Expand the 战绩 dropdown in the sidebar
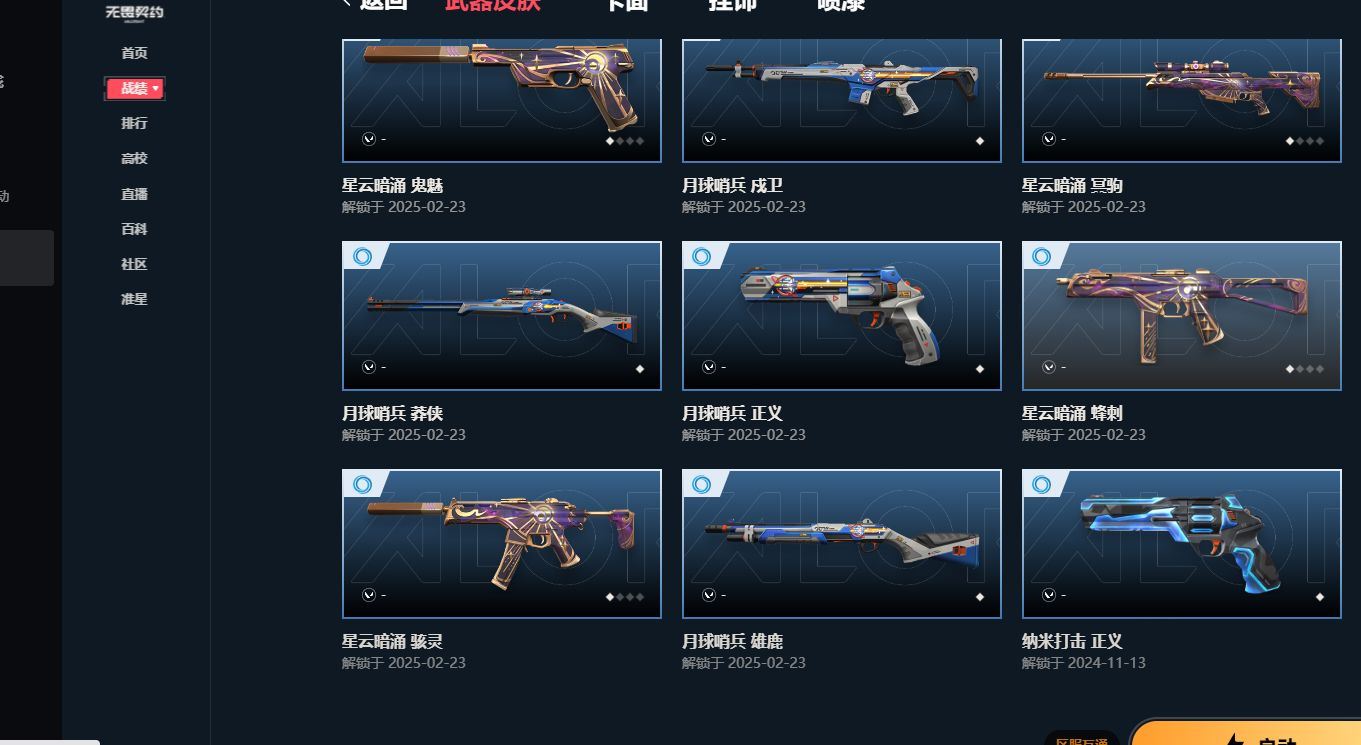 point(135,89)
